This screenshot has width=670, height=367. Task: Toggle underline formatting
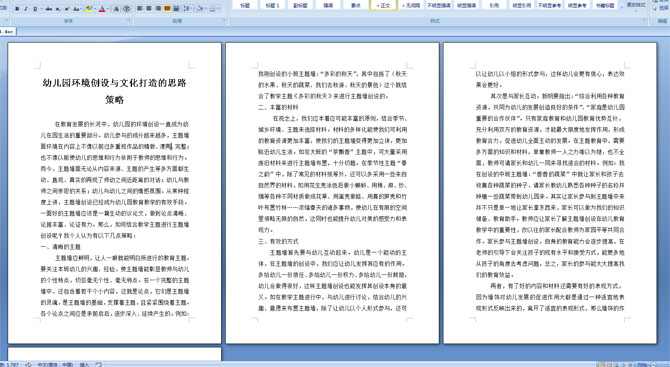pyautogui.click(x=35, y=9)
